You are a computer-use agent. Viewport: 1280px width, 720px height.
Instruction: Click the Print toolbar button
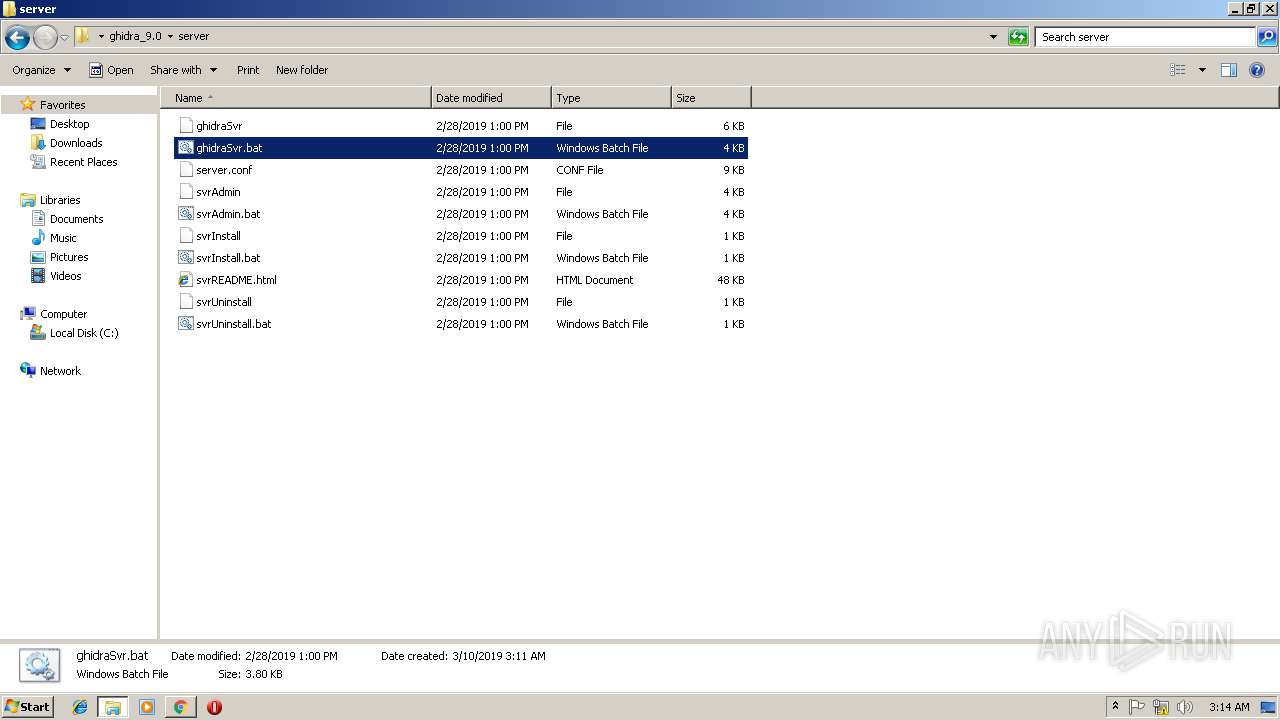click(x=248, y=70)
